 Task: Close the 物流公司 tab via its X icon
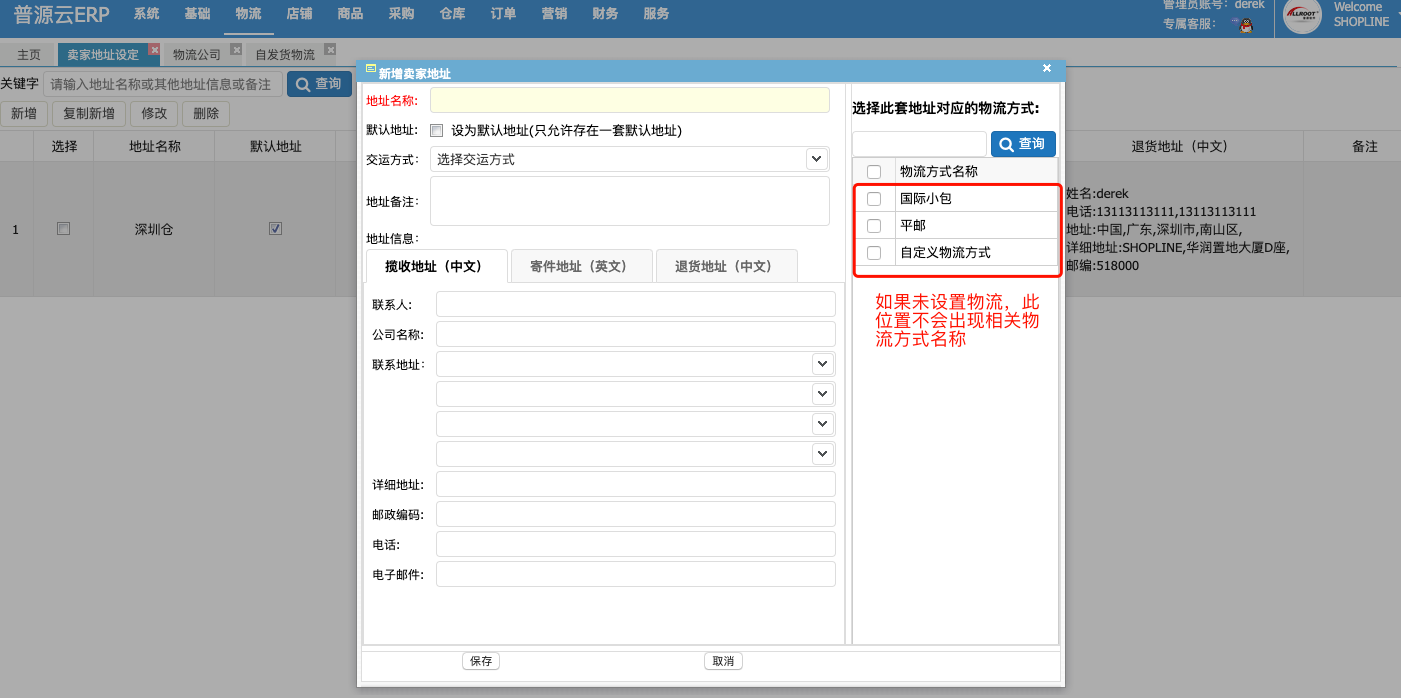236,49
